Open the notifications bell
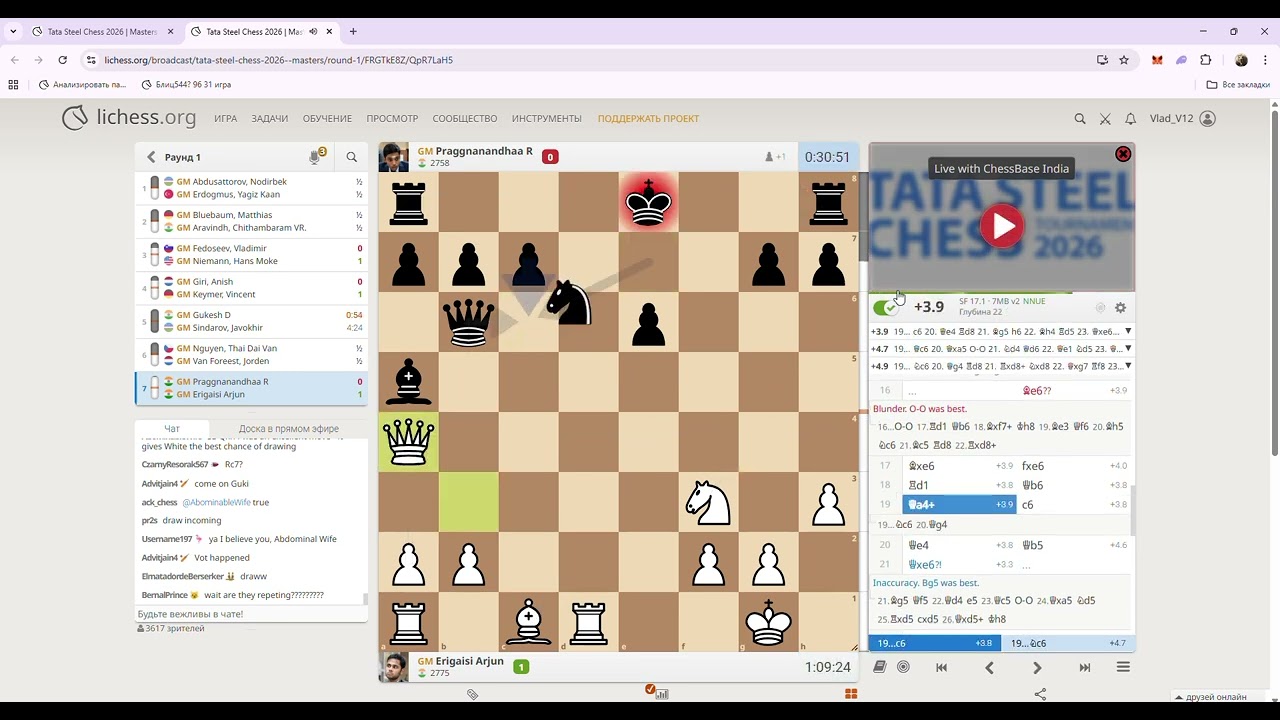 1131,118
